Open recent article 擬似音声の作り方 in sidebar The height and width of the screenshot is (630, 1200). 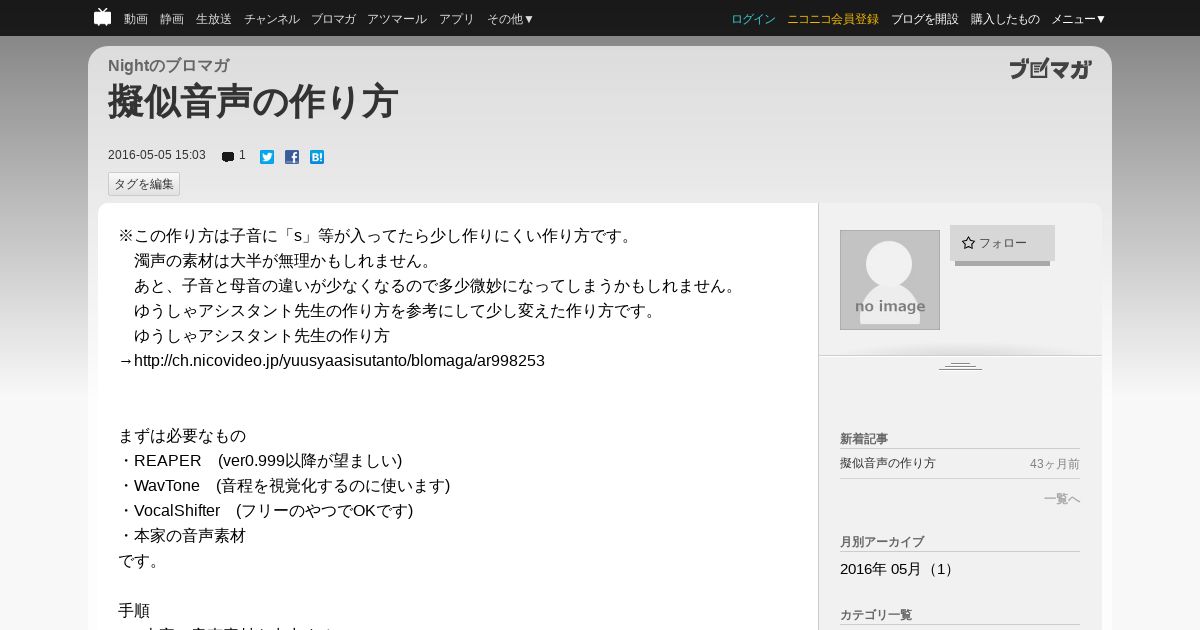[888, 464]
